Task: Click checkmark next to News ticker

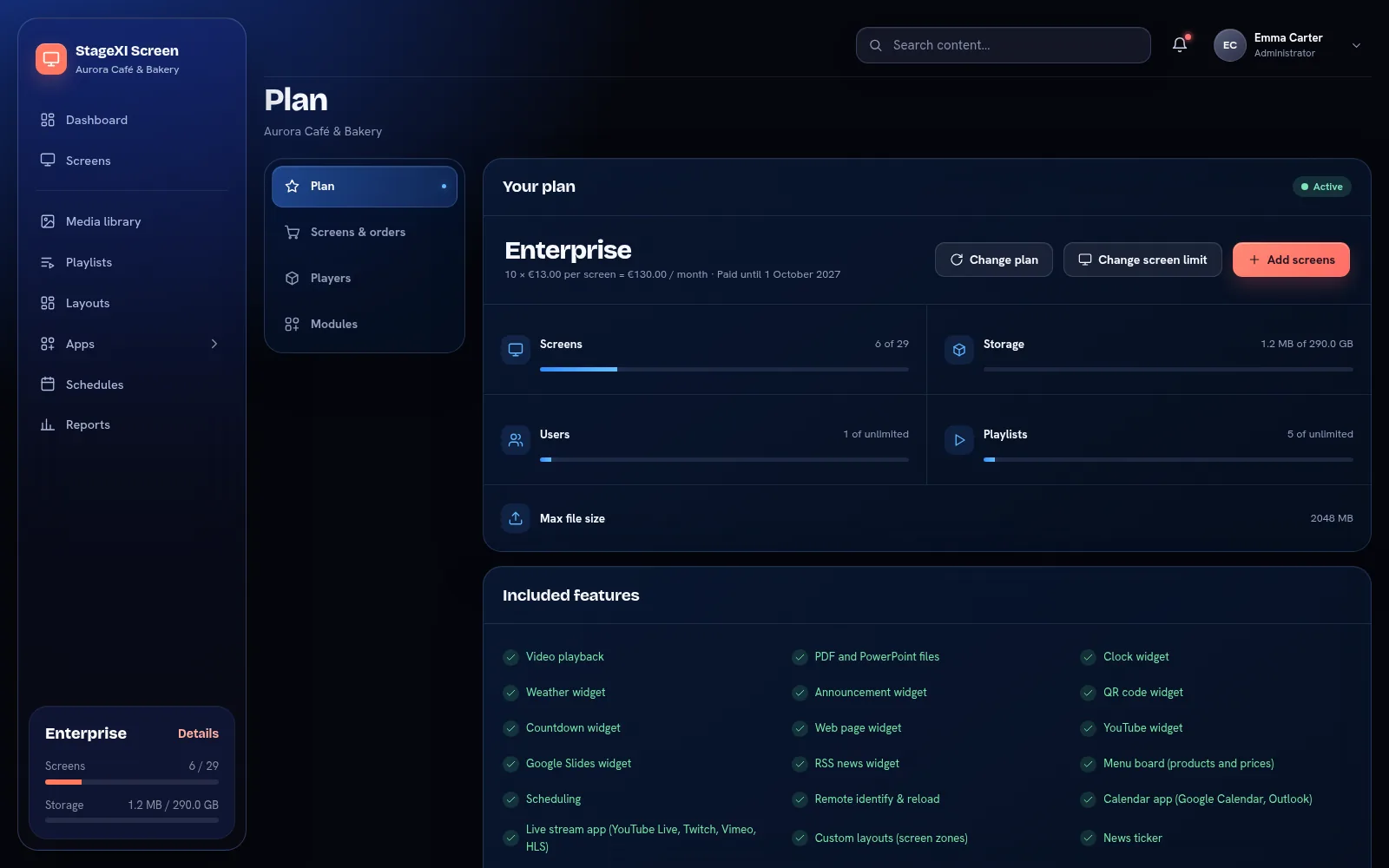Action: [x=1089, y=838]
